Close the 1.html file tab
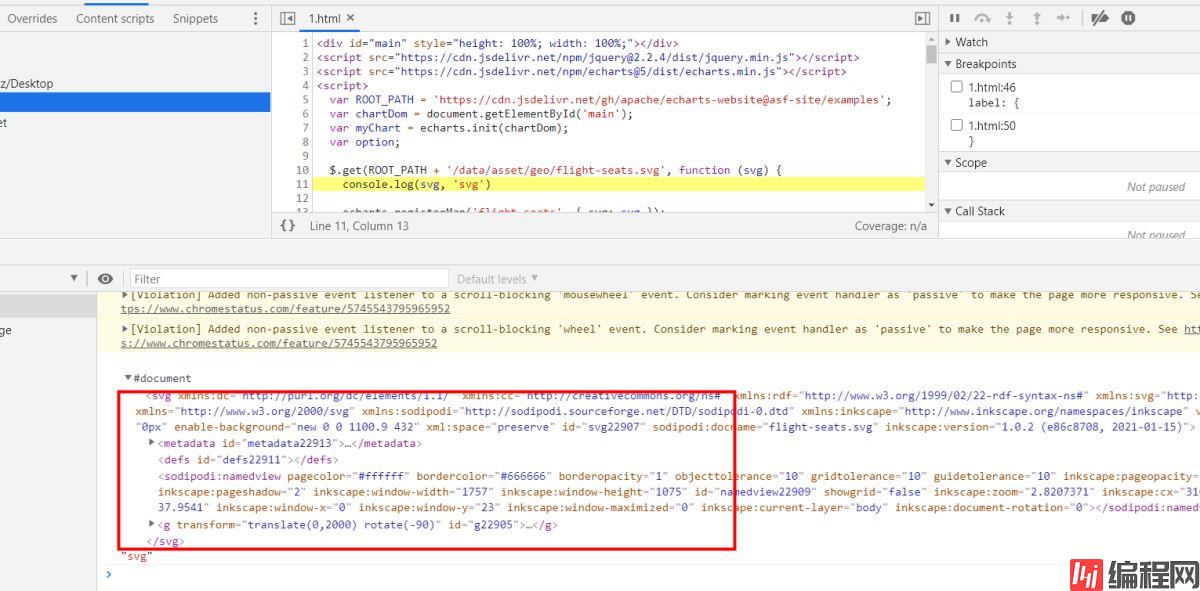The height and width of the screenshot is (591, 1200). coord(350,18)
